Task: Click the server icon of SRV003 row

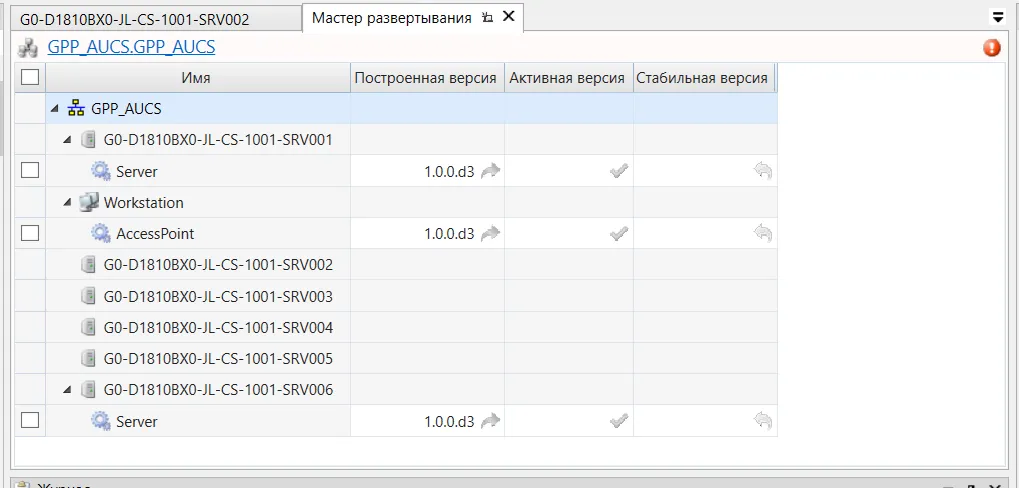Action: click(x=88, y=296)
